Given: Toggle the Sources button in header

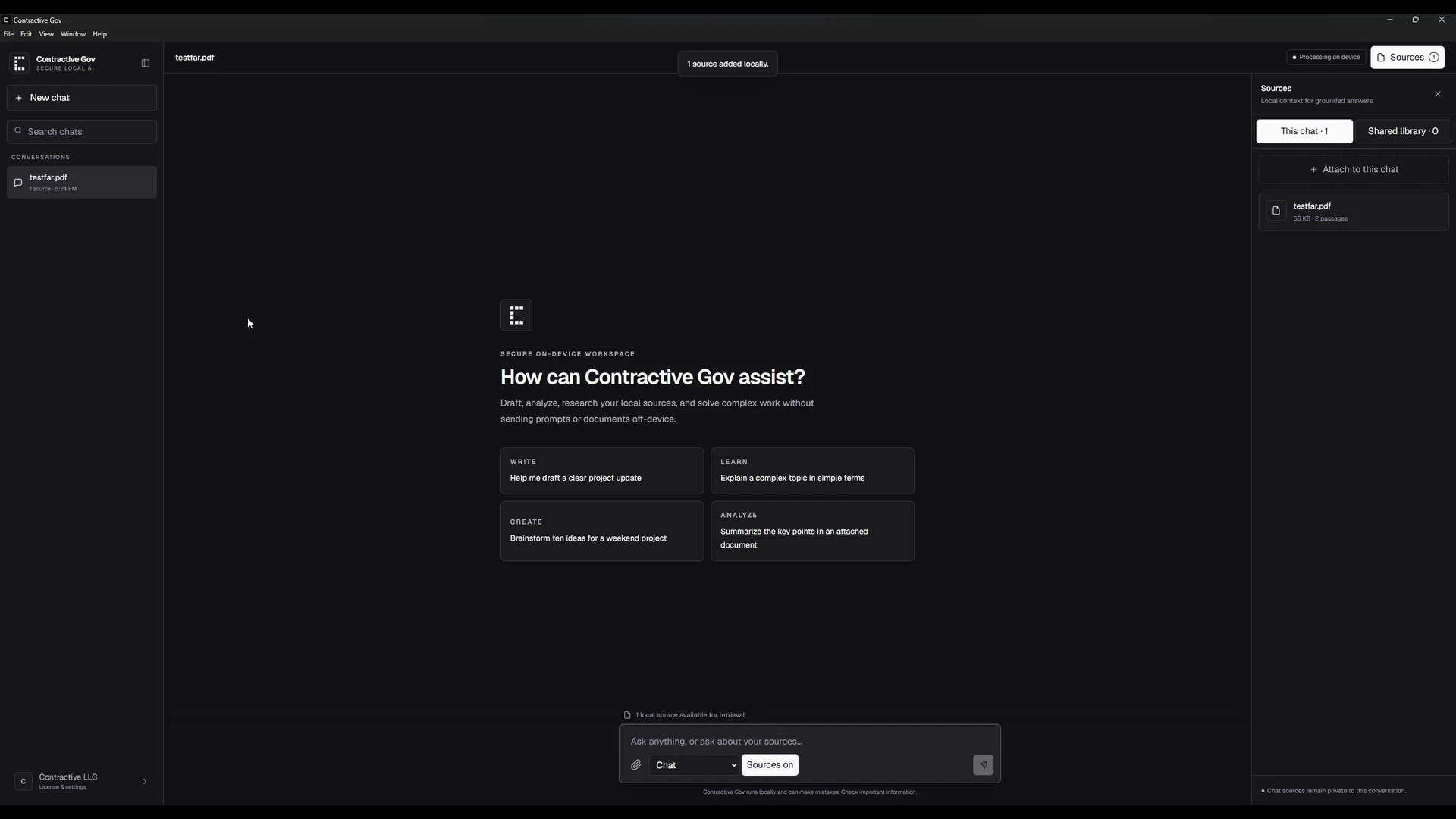Looking at the screenshot, I should coord(1407,58).
